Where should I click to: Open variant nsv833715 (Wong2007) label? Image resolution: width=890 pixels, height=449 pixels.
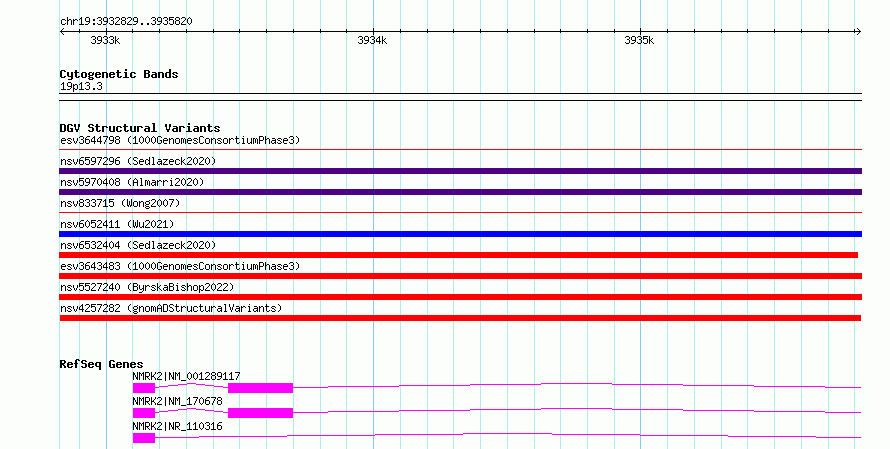(x=120, y=203)
